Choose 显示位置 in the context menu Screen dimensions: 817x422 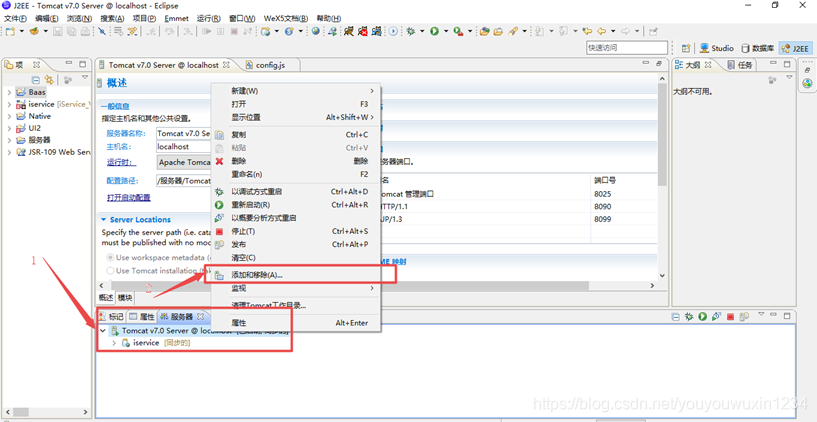pos(296,117)
